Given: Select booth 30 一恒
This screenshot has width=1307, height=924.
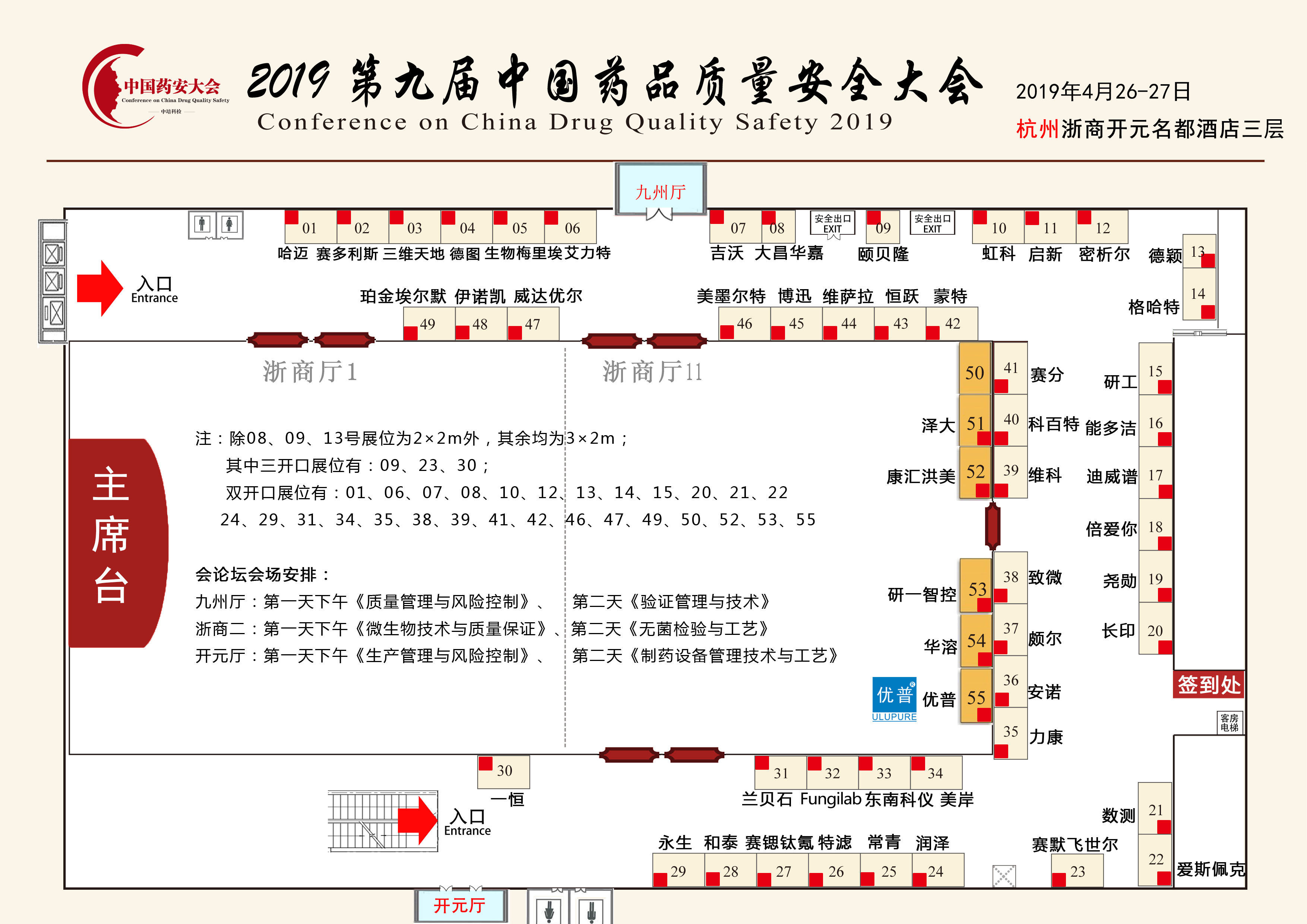Looking at the screenshot, I should point(504,771).
